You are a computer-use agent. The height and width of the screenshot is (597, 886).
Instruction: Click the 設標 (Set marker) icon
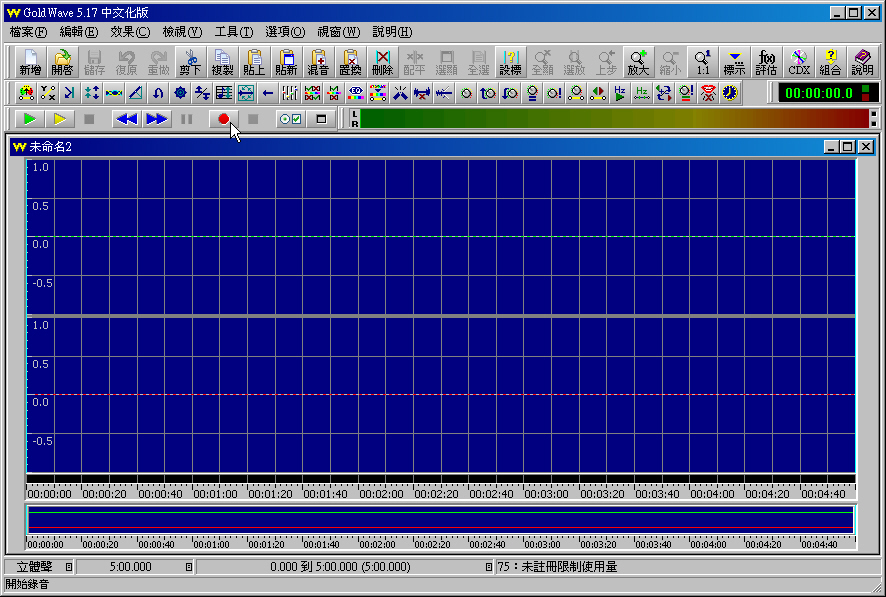click(510, 62)
